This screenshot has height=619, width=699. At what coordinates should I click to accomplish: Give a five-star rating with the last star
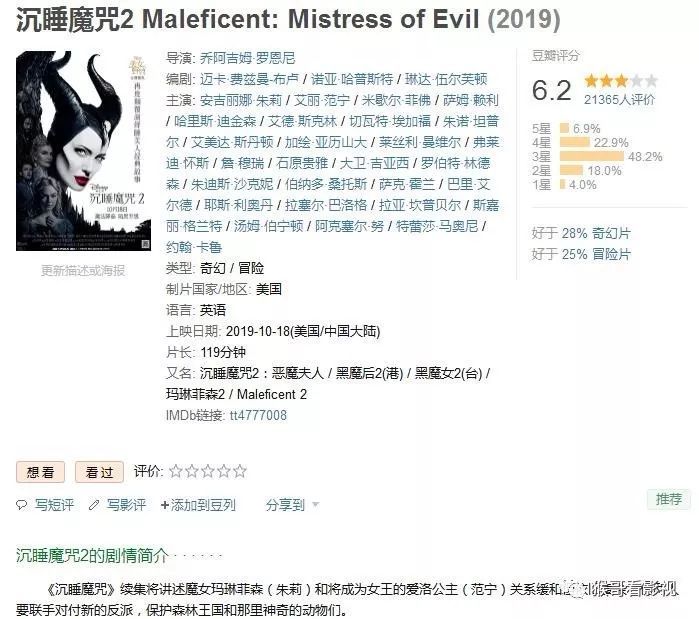pyautogui.click(x=240, y=471)
